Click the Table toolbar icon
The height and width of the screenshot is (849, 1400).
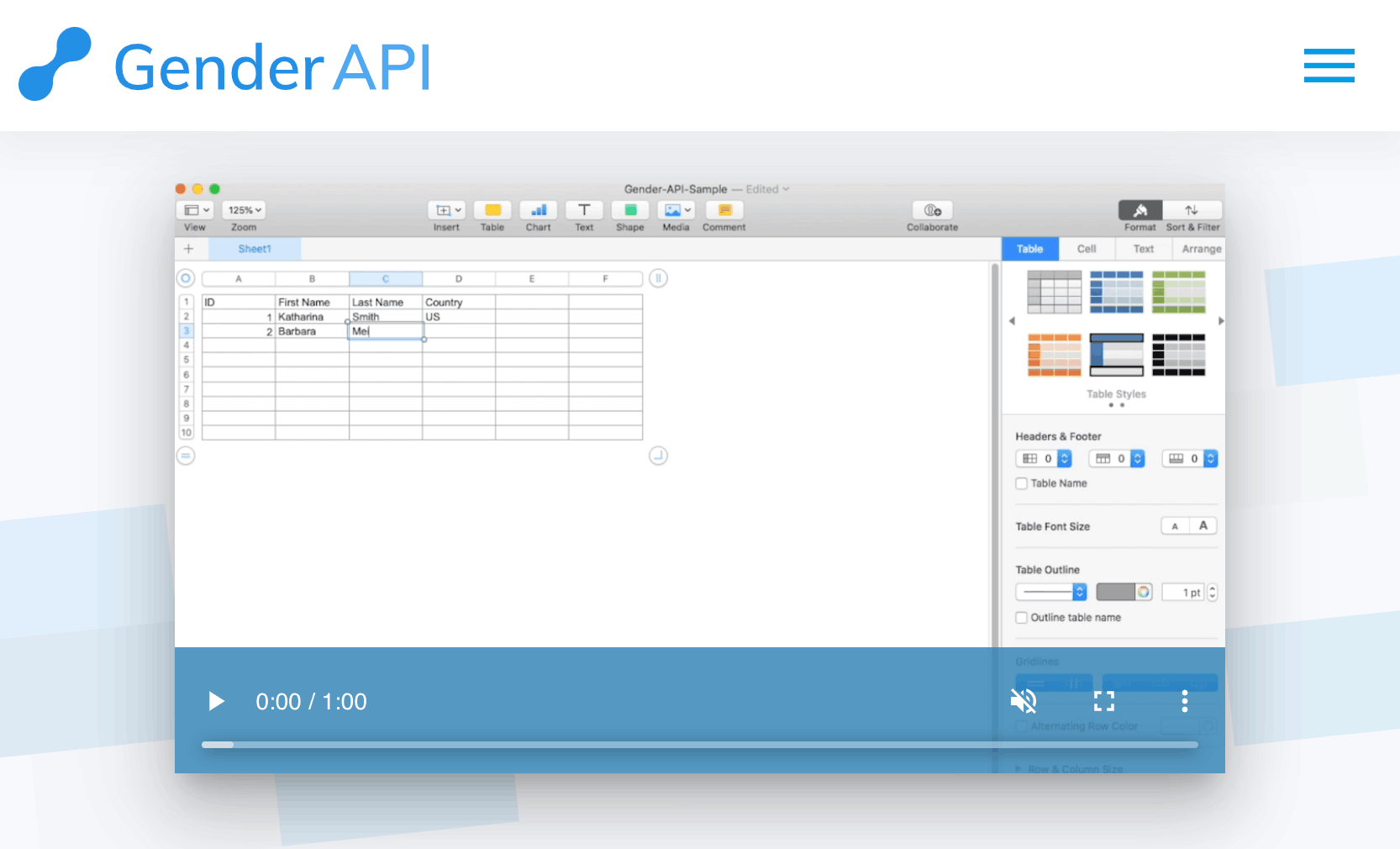[x=492, y=210]
